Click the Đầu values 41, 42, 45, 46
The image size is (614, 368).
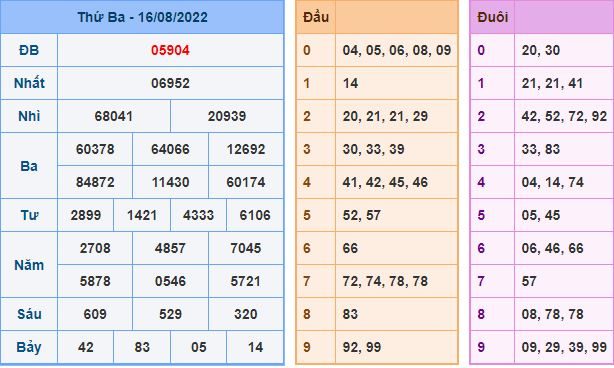pyautogui.click(x=385, y=182)
